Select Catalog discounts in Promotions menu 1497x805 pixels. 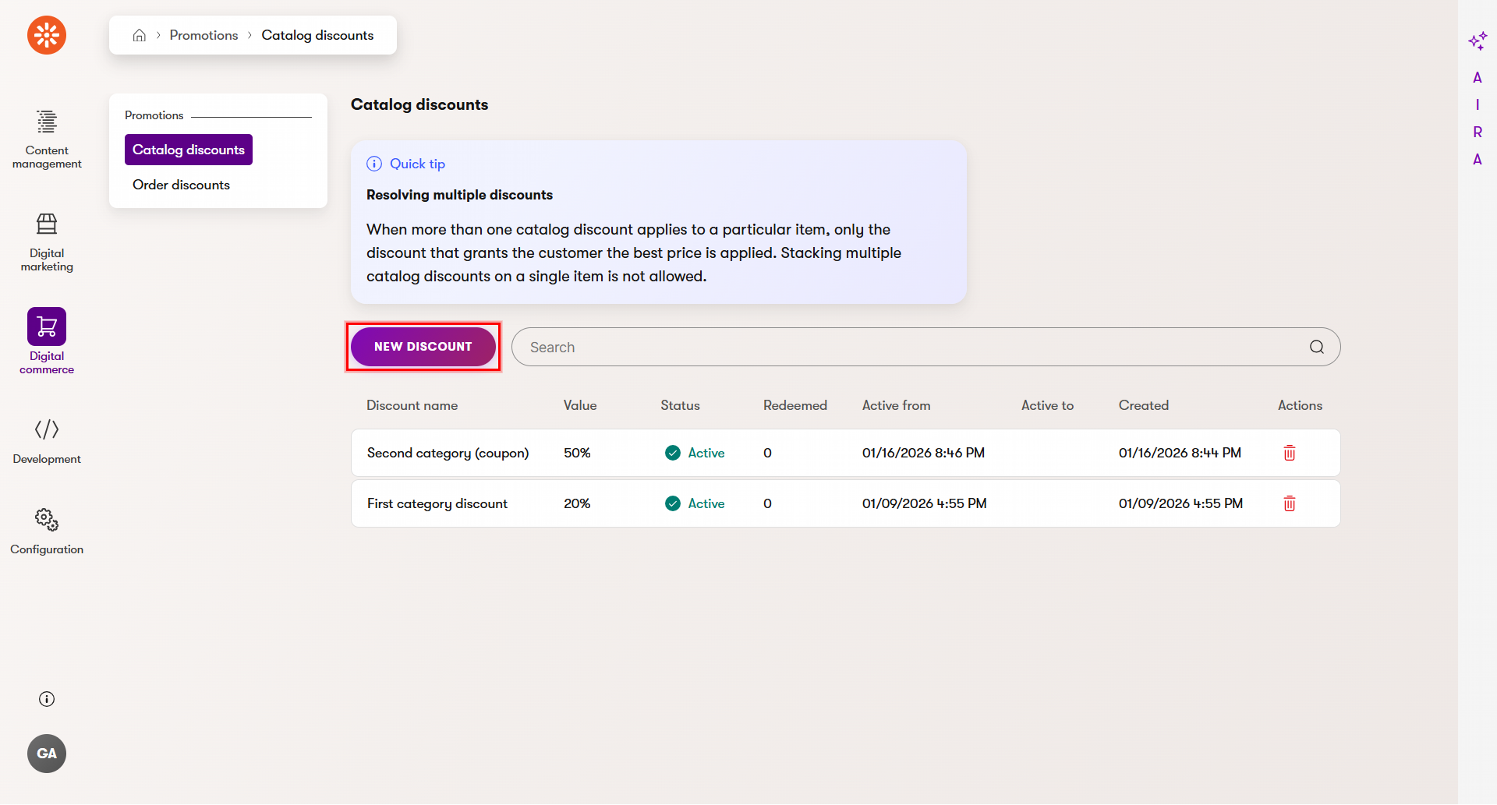(x=188, y=150)
